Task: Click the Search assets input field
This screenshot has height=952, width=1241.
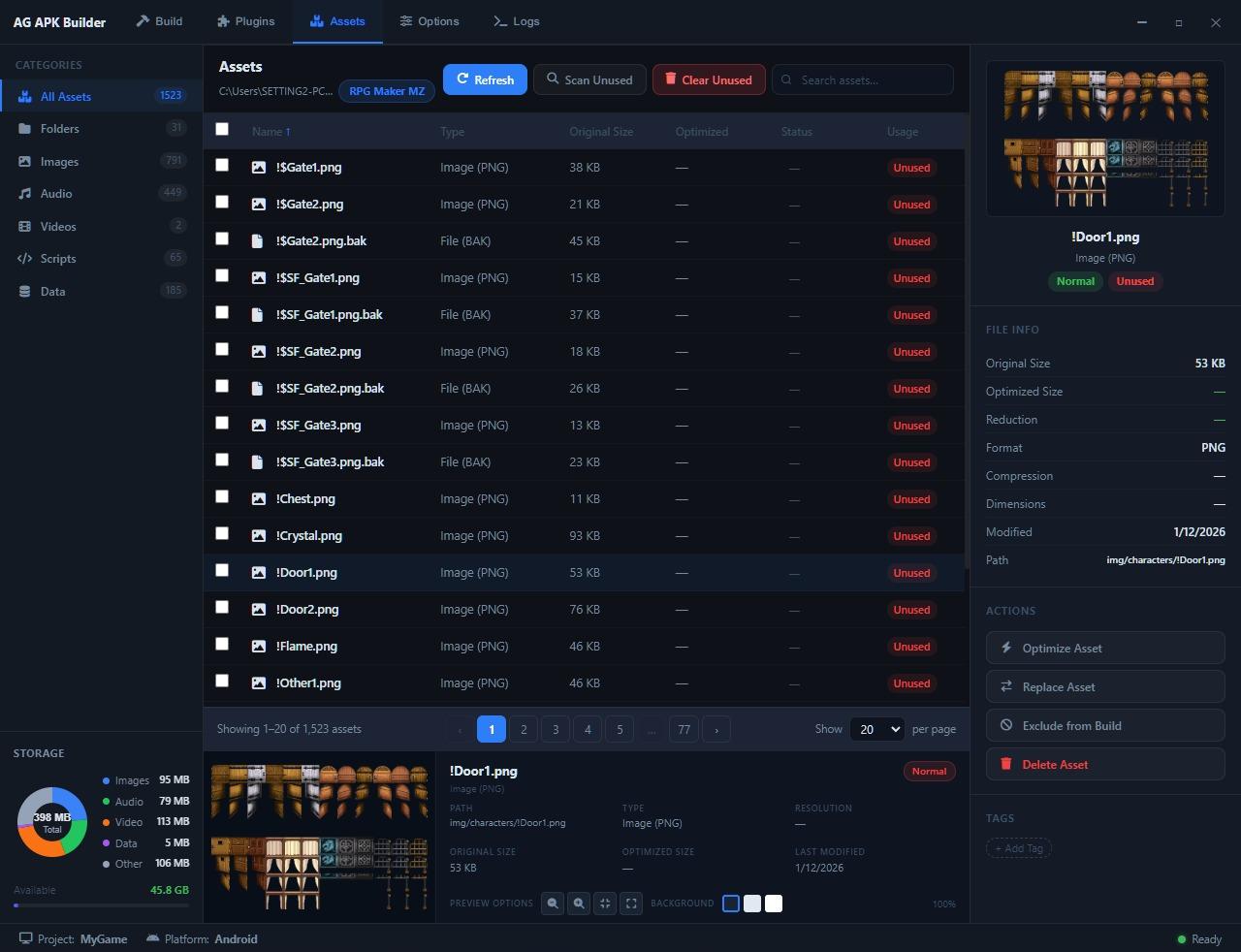Action: tap(863, 79)
